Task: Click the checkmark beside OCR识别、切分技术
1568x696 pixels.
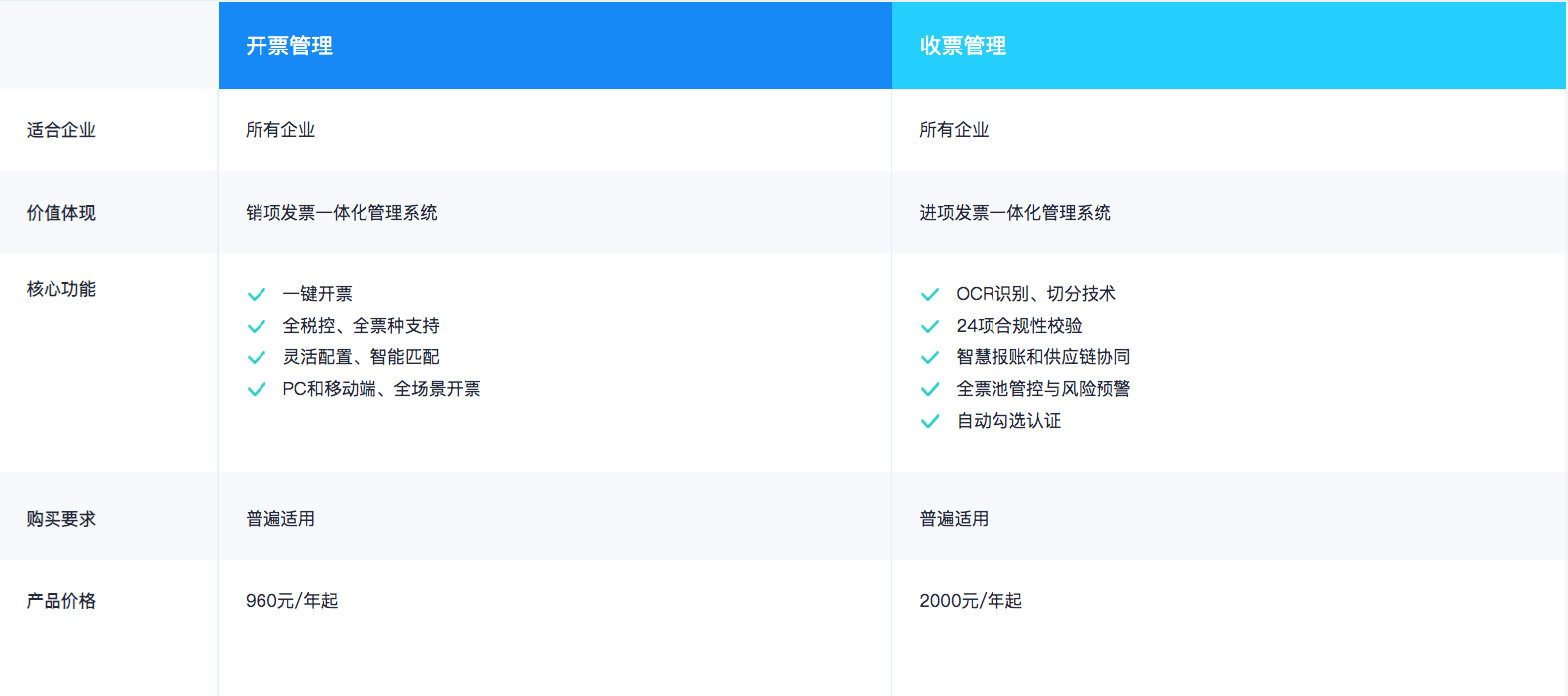Action: pyautogui.click(x=930, y=294)
